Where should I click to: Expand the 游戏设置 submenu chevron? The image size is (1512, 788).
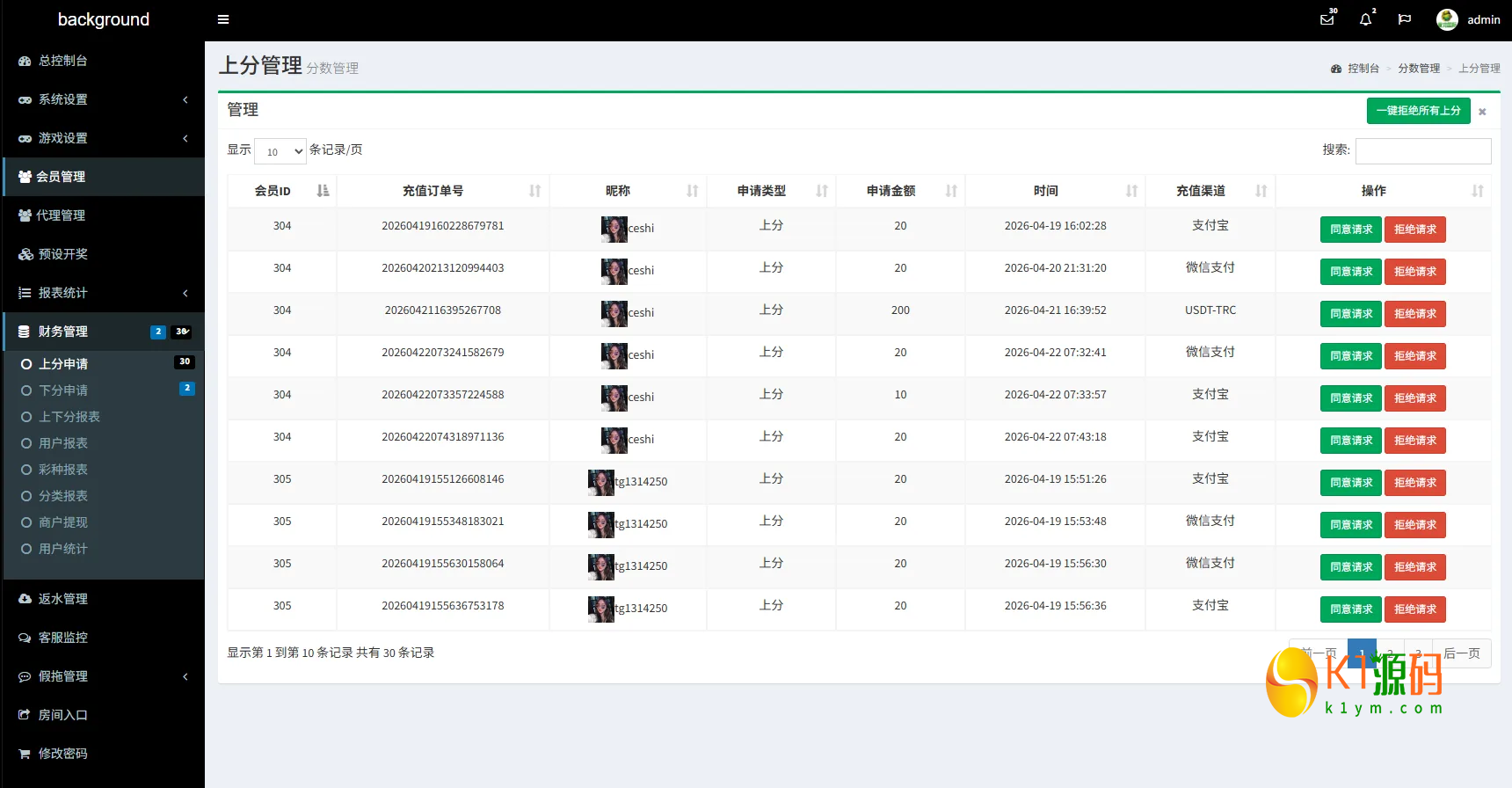(185, 138)
